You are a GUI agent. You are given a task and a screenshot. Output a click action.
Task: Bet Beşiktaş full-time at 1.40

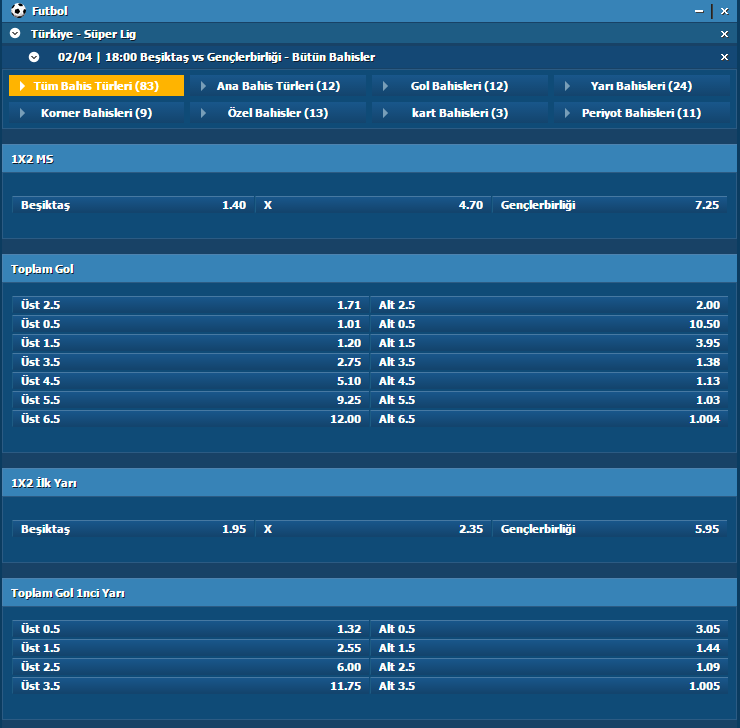133,205
